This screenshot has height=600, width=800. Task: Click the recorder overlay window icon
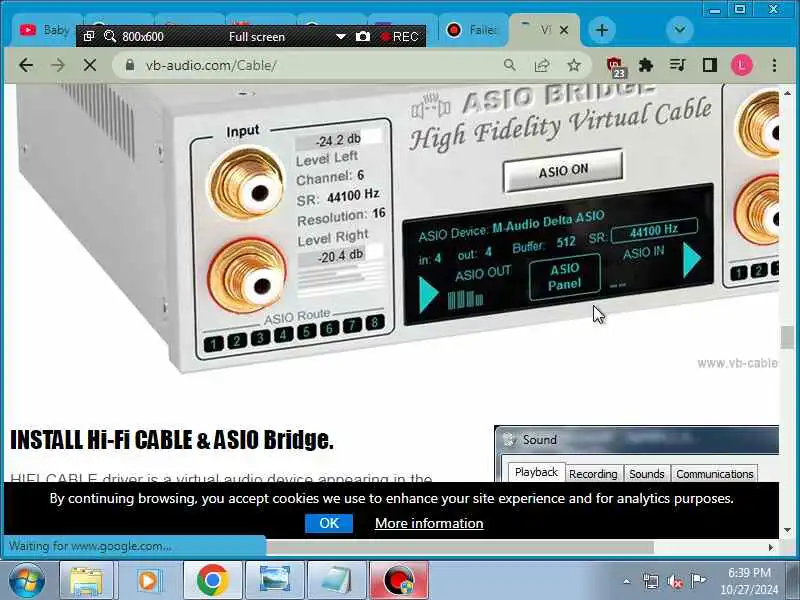[89, 36]
